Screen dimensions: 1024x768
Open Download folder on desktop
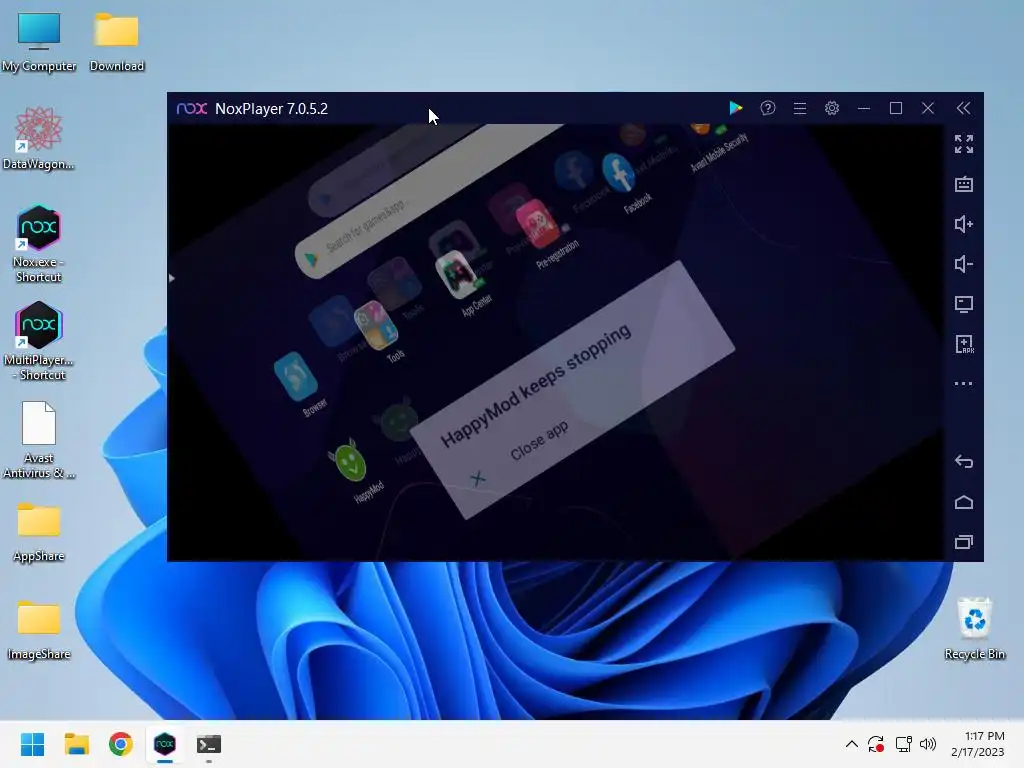(117, 42)
